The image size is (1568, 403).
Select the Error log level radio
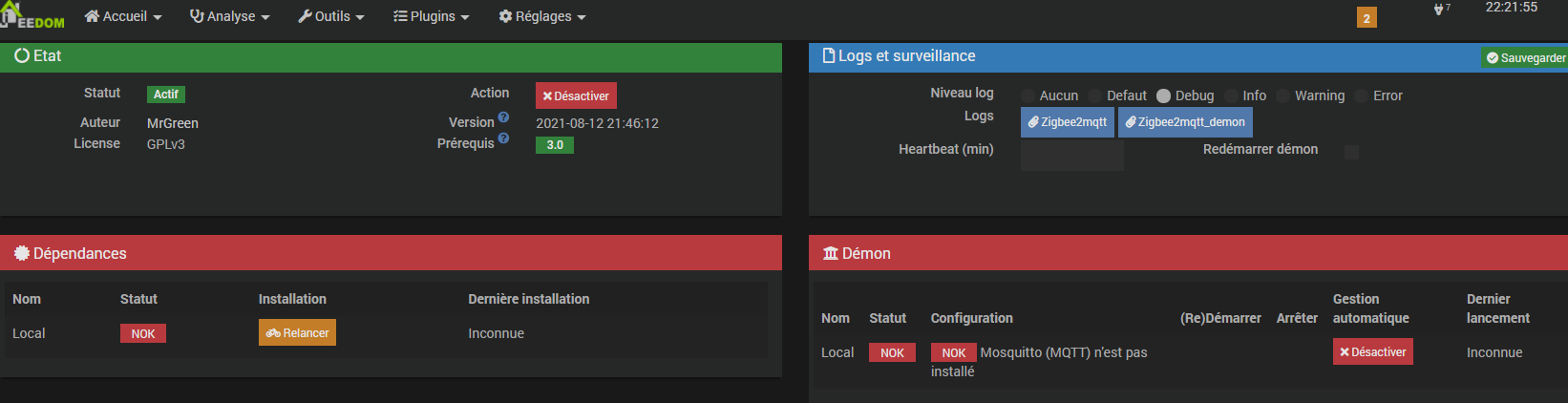[x=1362, y=95]
